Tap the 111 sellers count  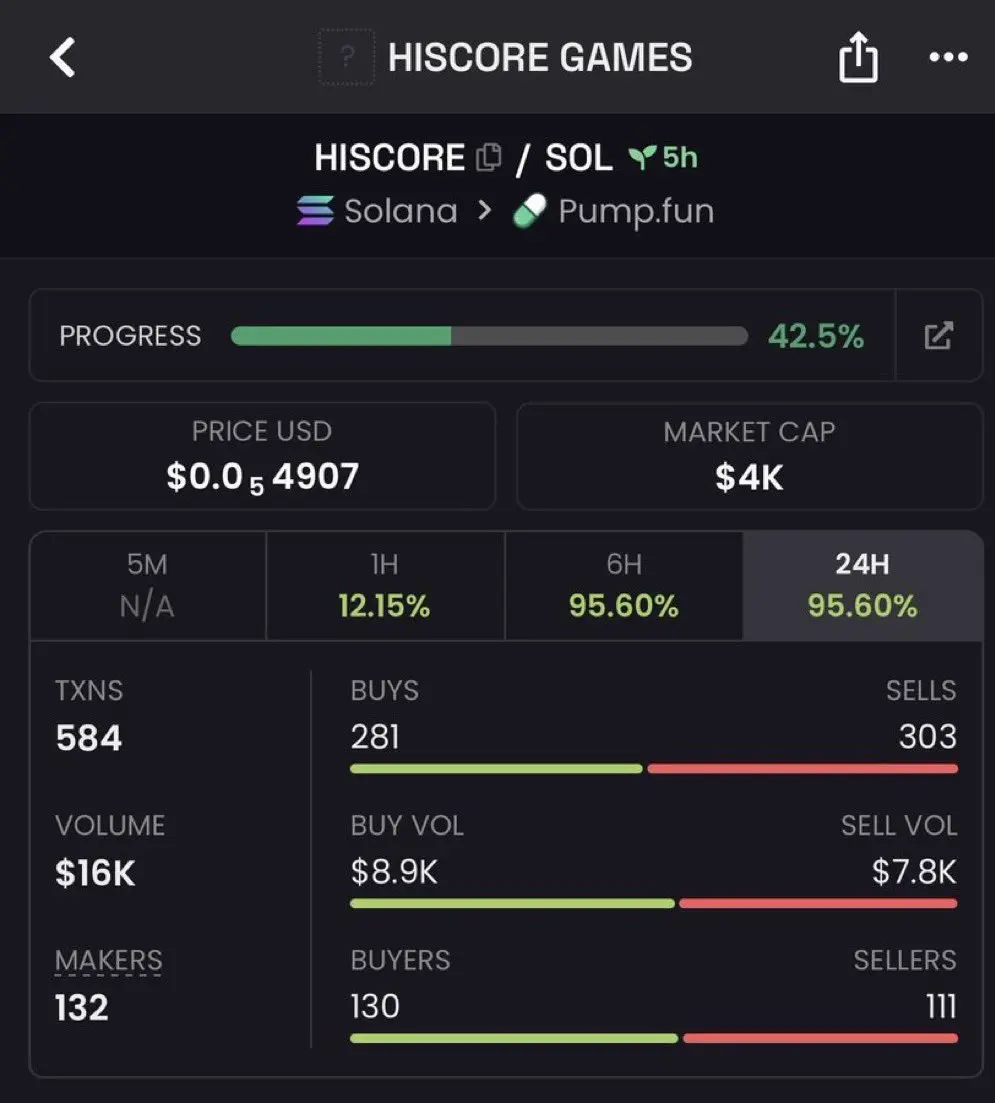pos(942,1006)
